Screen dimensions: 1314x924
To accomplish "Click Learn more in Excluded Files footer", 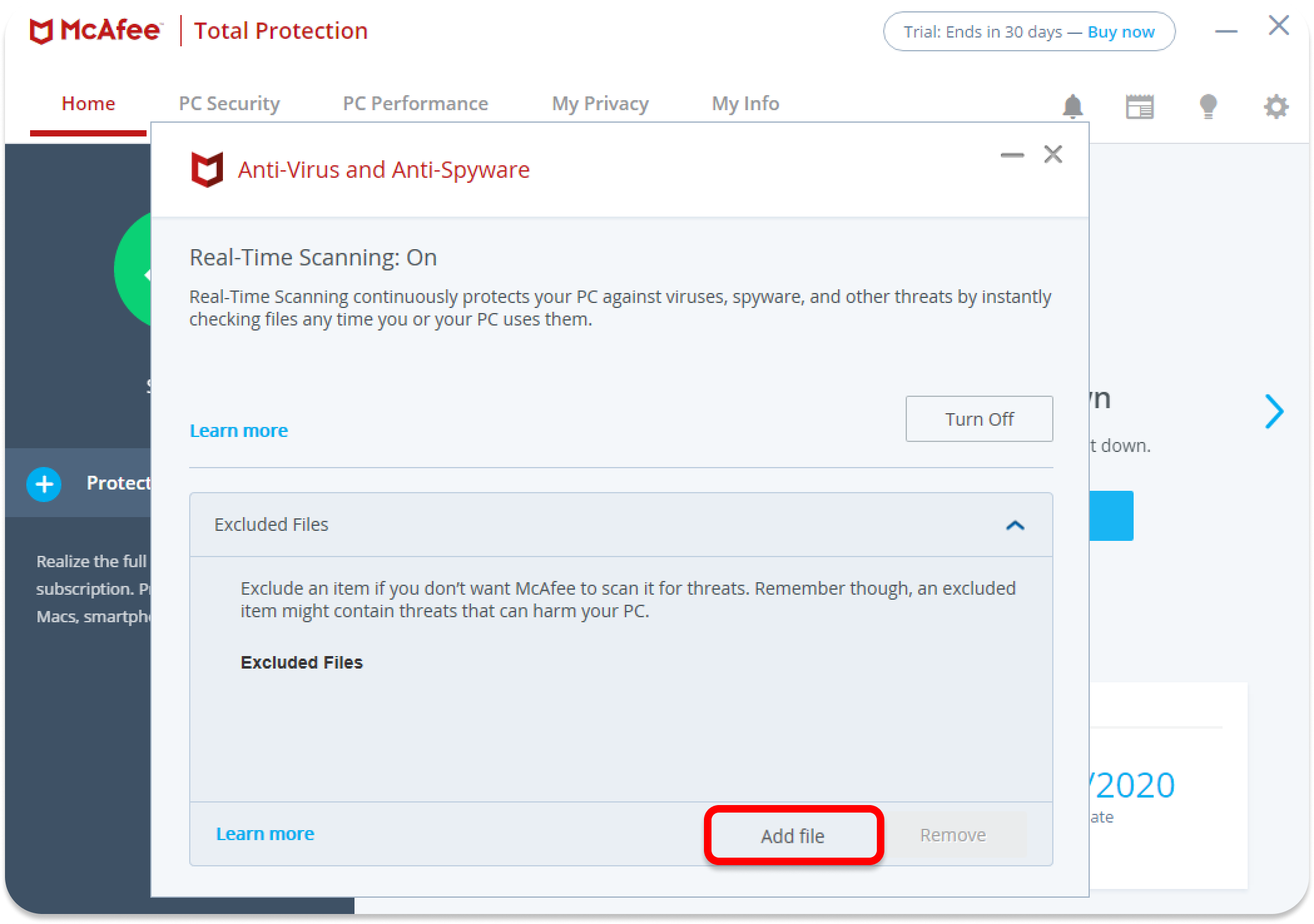I will (265, 834).
